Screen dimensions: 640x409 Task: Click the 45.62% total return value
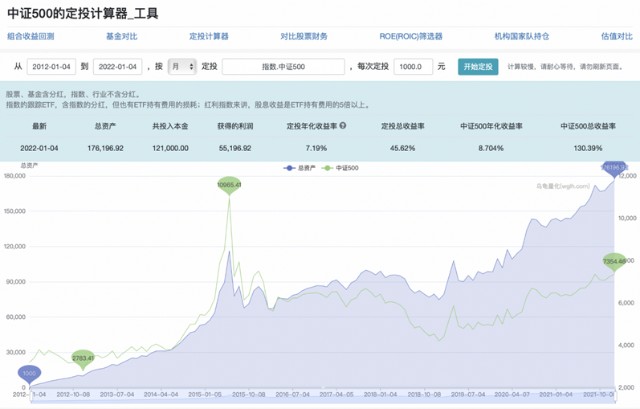tap(402, 148)
